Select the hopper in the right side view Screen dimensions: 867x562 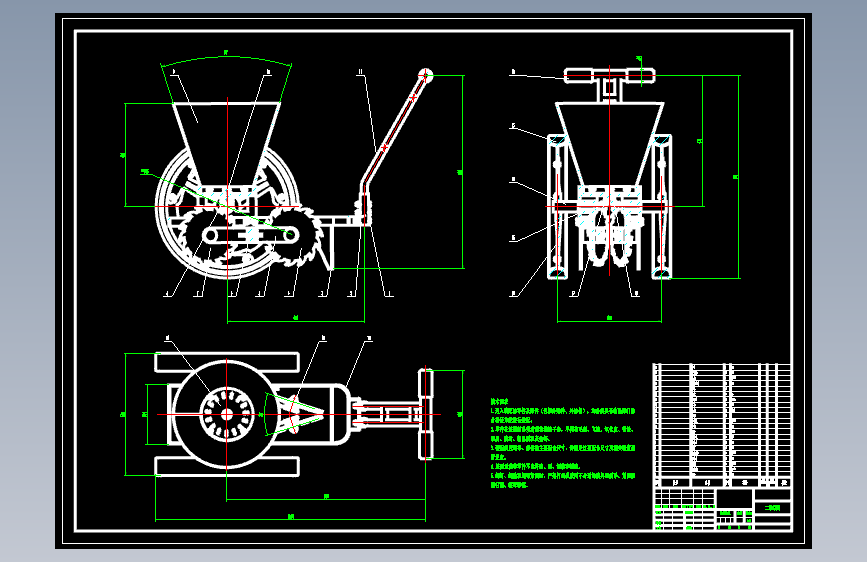point(609,144)
